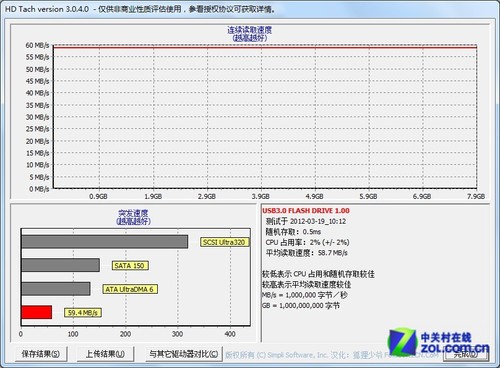Click the red sequential read speed line
The height and width of the screenshot is (368, 500).
click(x=265, y=47)
